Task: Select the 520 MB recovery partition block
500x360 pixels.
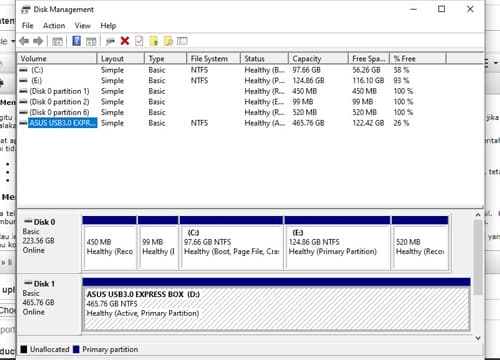Action: point(420,243)
